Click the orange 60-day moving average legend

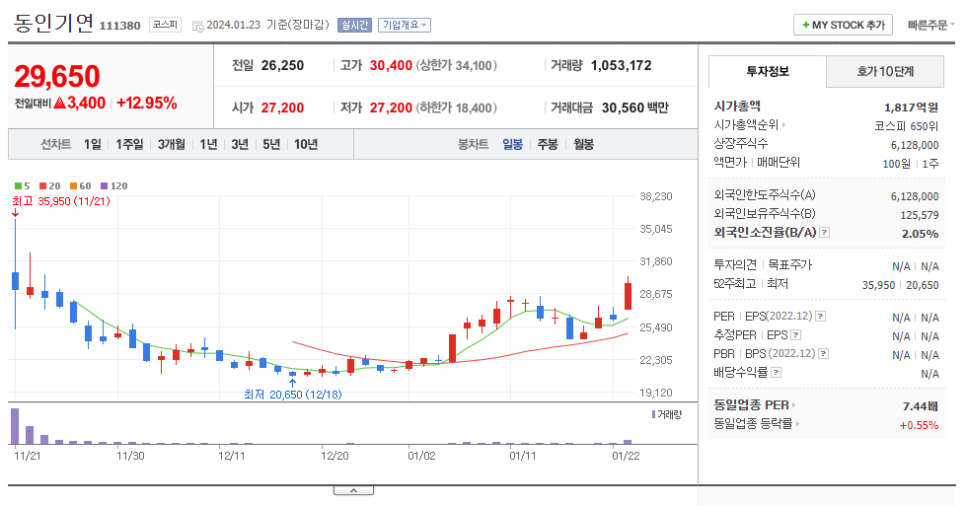tap(81, 186)
